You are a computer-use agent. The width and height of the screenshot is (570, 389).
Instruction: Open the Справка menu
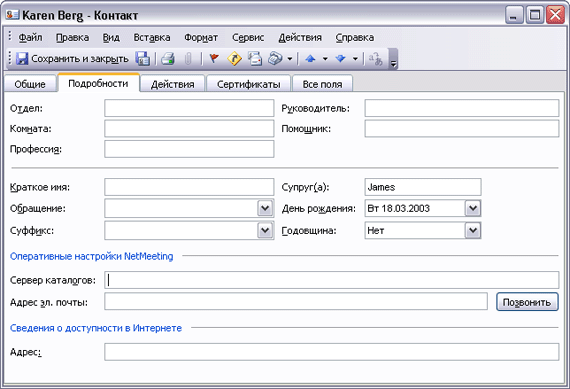tap(354, 37)
